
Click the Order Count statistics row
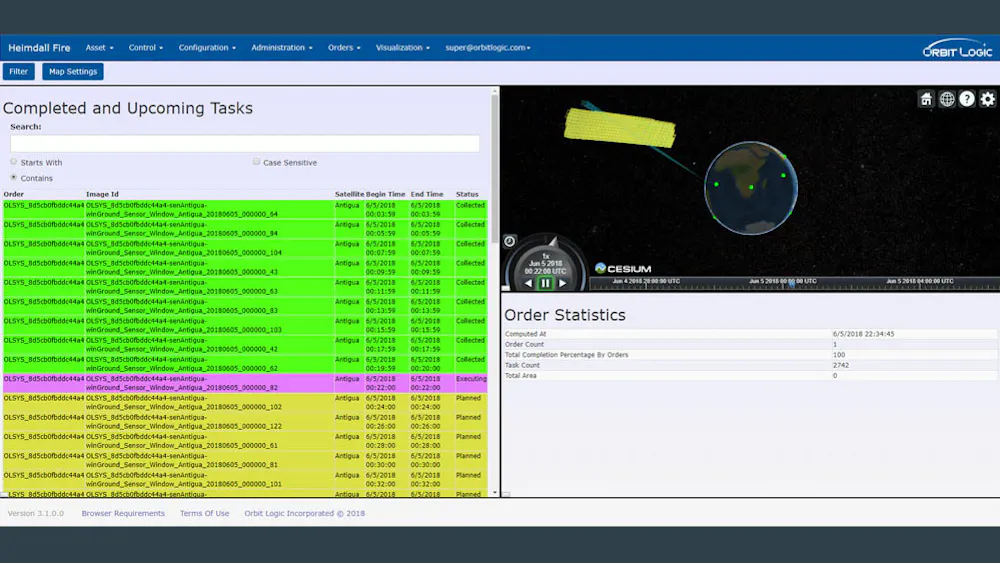(751, 344)
